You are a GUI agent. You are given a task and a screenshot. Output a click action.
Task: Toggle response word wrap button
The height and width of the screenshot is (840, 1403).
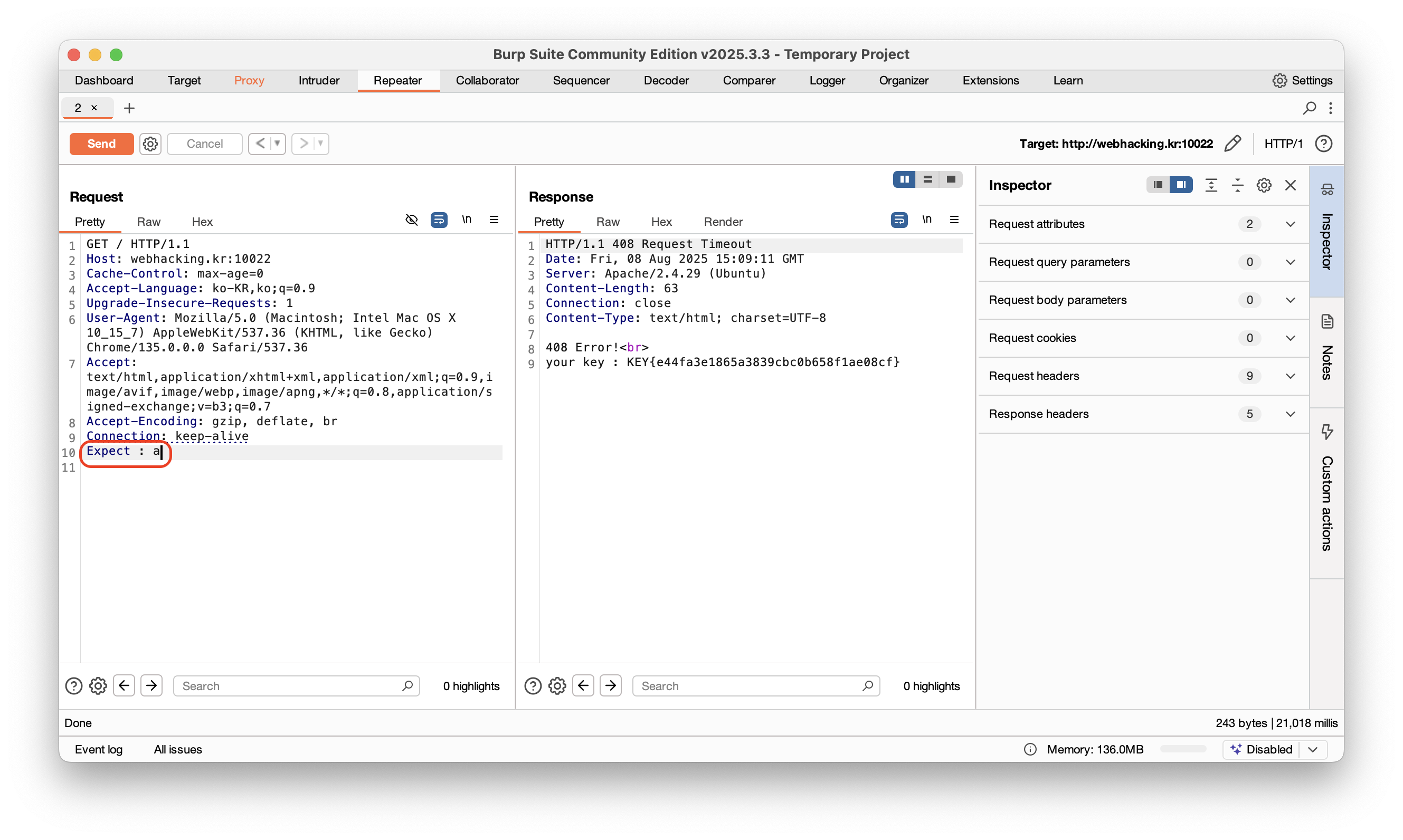coord(898,219)
